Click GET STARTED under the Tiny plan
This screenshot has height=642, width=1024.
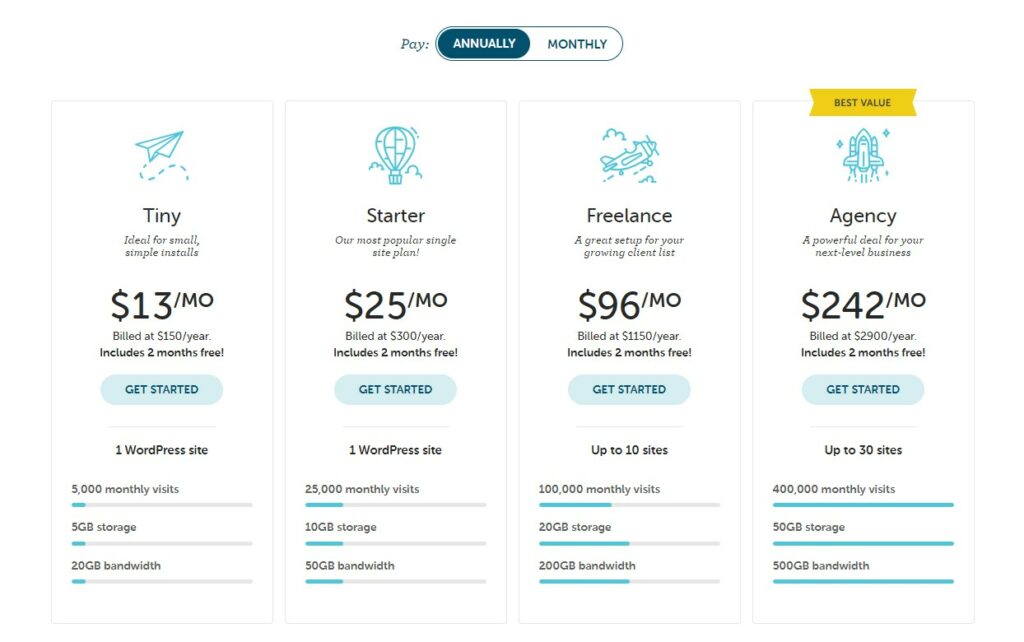pyautogui.click(x=161, y=390)
